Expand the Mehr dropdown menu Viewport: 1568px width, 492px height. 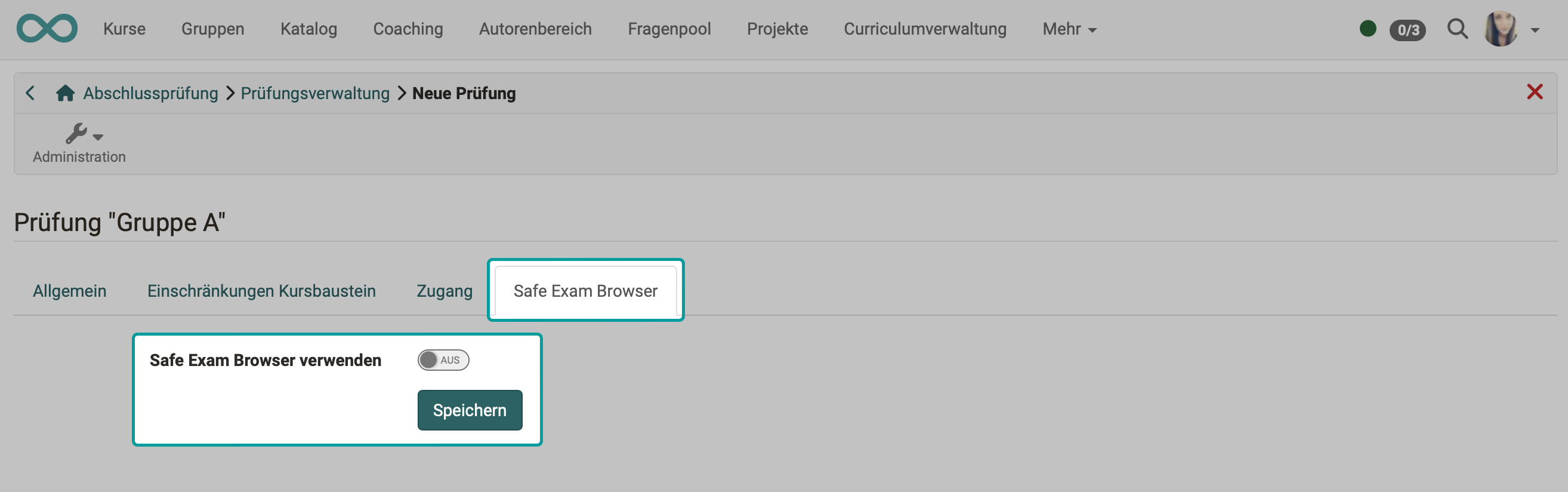[x=1069, y=29]
